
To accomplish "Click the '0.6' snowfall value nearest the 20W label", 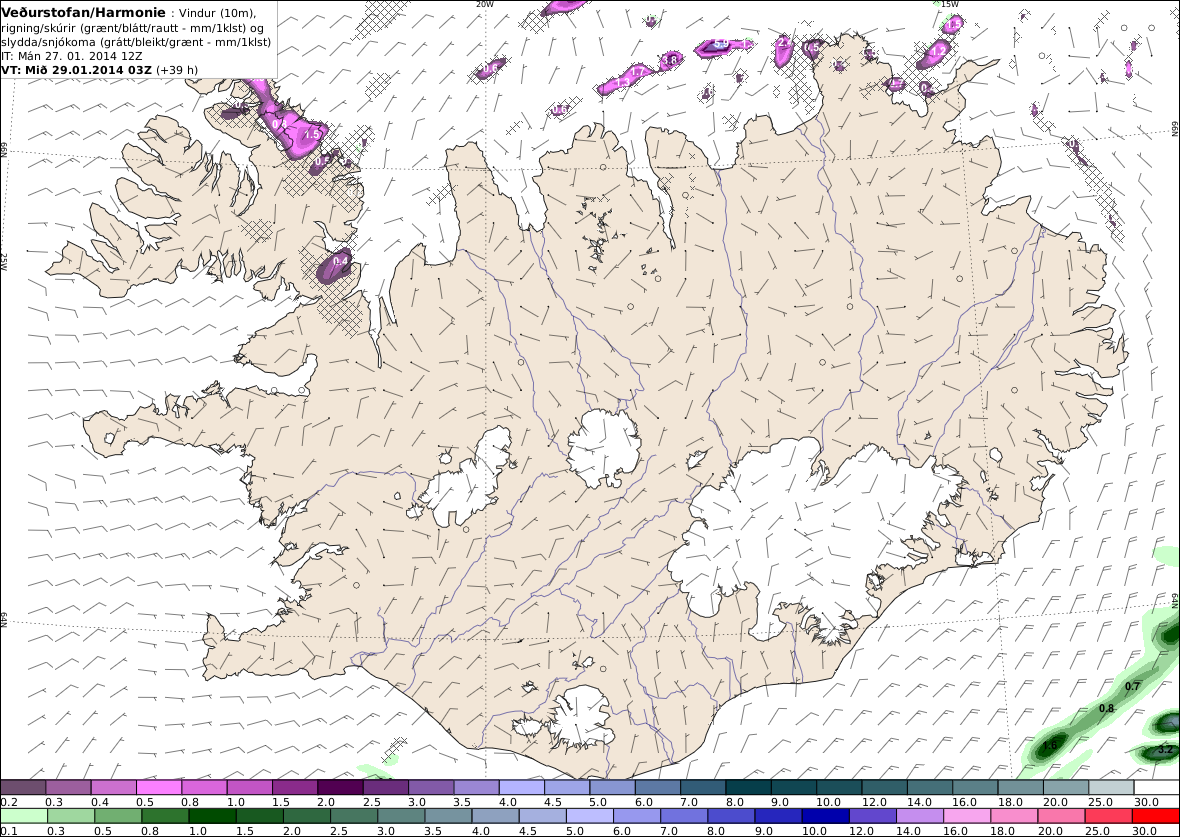I will (490, 68).
